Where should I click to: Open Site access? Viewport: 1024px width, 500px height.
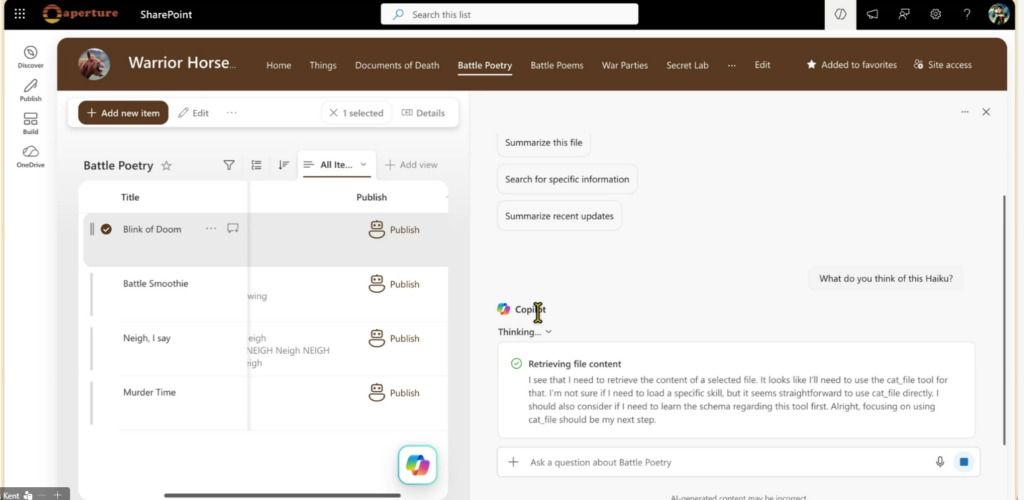point(942,65)
